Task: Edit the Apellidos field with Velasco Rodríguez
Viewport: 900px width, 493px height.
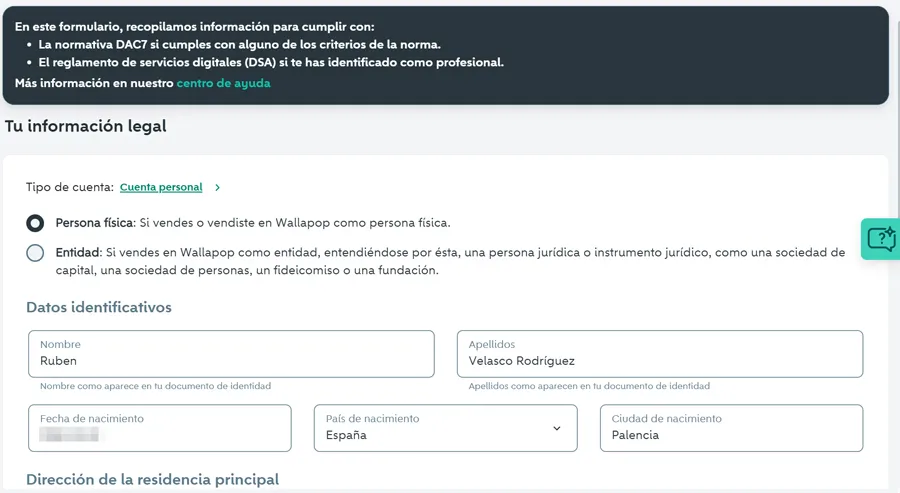Action: [660, 354]
